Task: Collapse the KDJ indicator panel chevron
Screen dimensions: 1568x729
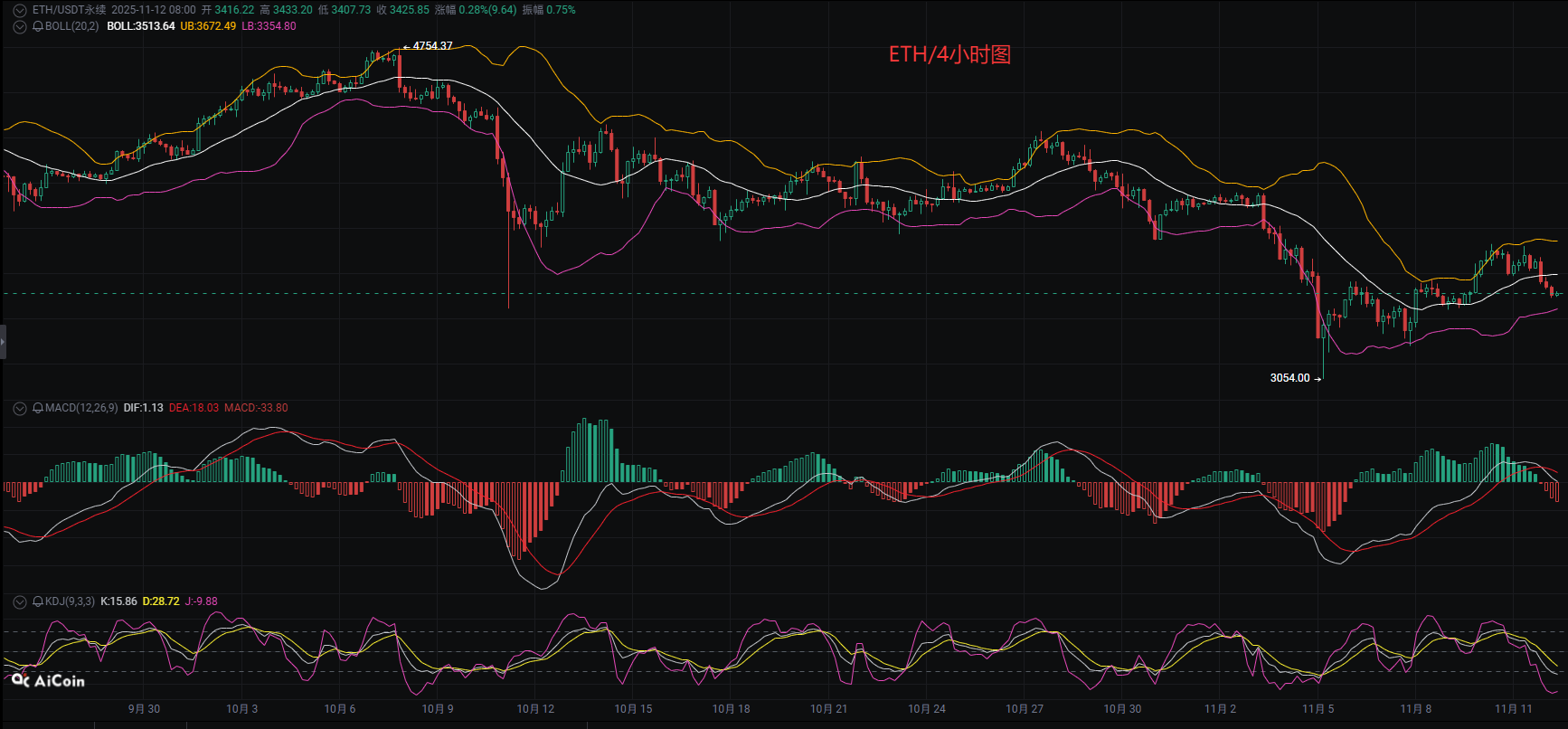Action: pos(19,601)
